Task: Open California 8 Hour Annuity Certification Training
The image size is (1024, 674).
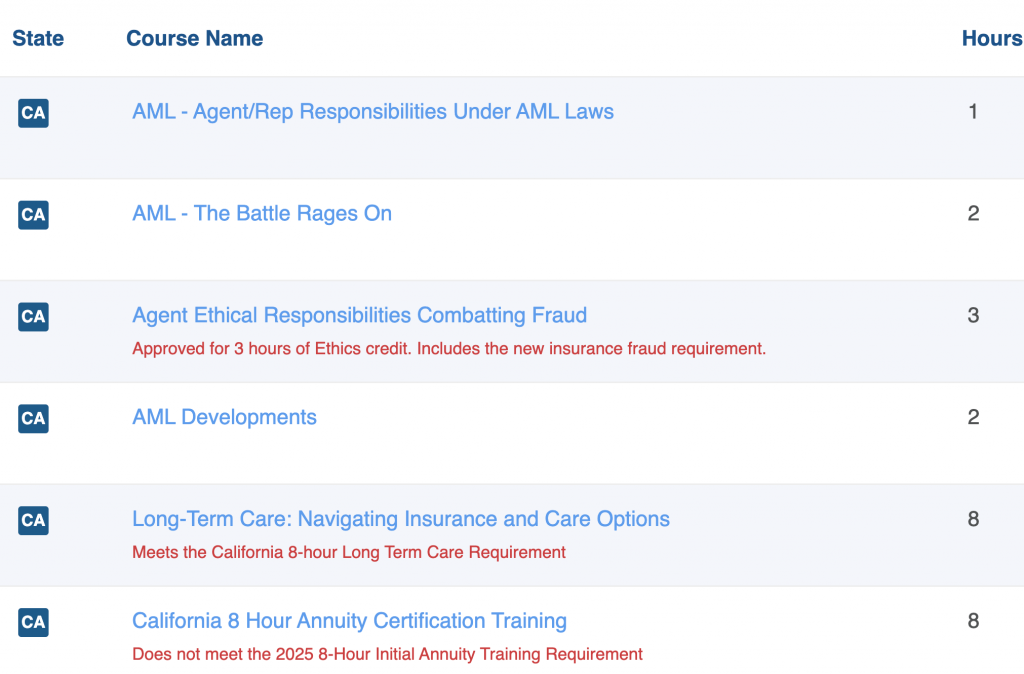Action: pos(349,622)
